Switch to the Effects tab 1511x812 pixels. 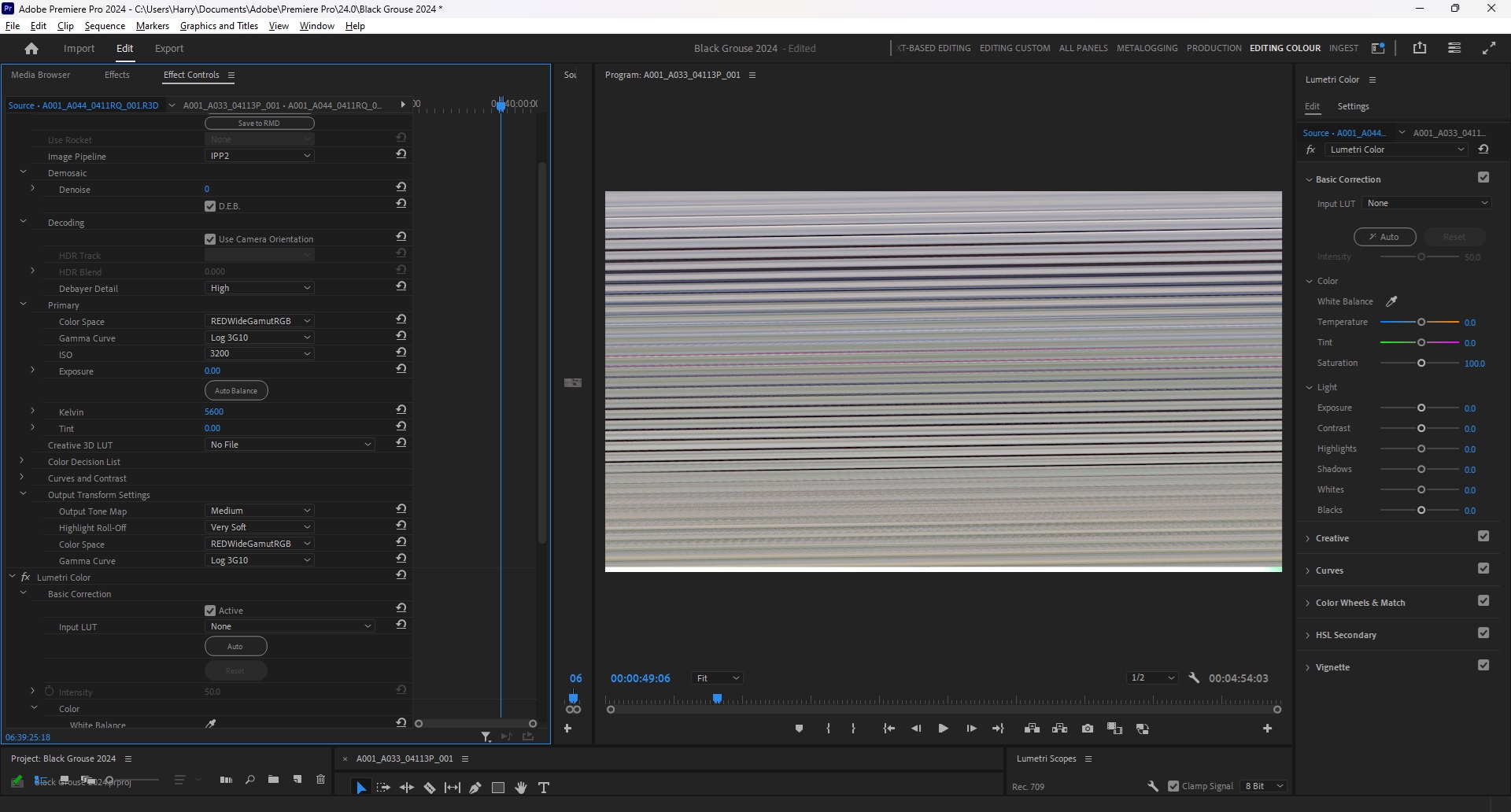[x=116, y=75]
